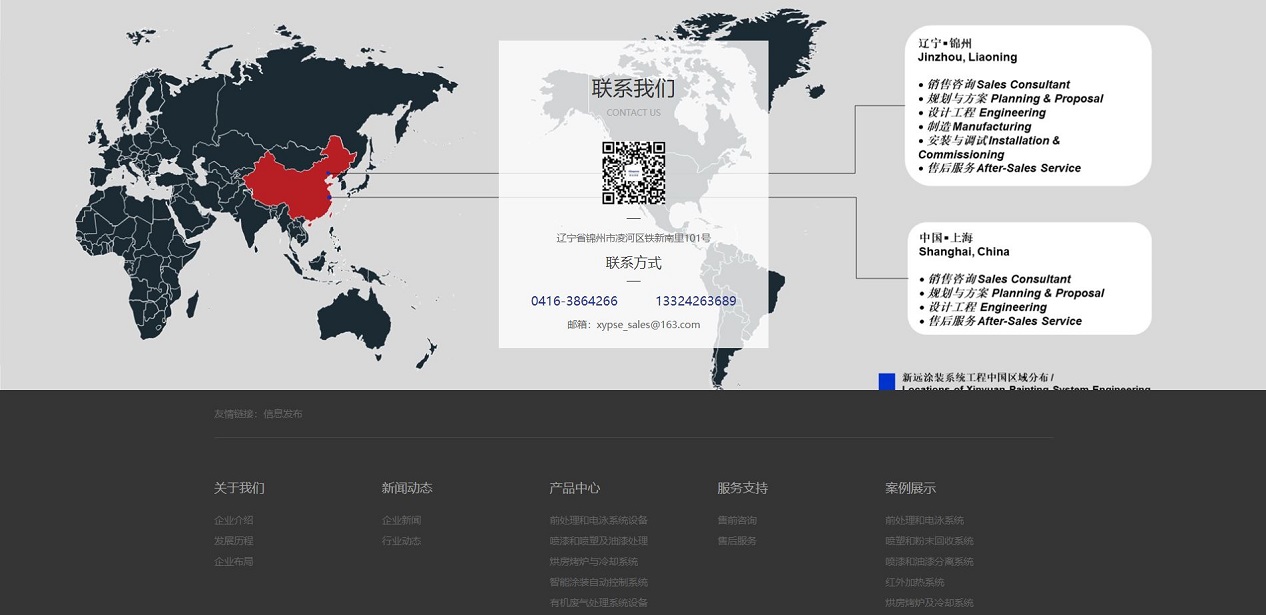Click mobile number 13324263689

click(696, 301)
